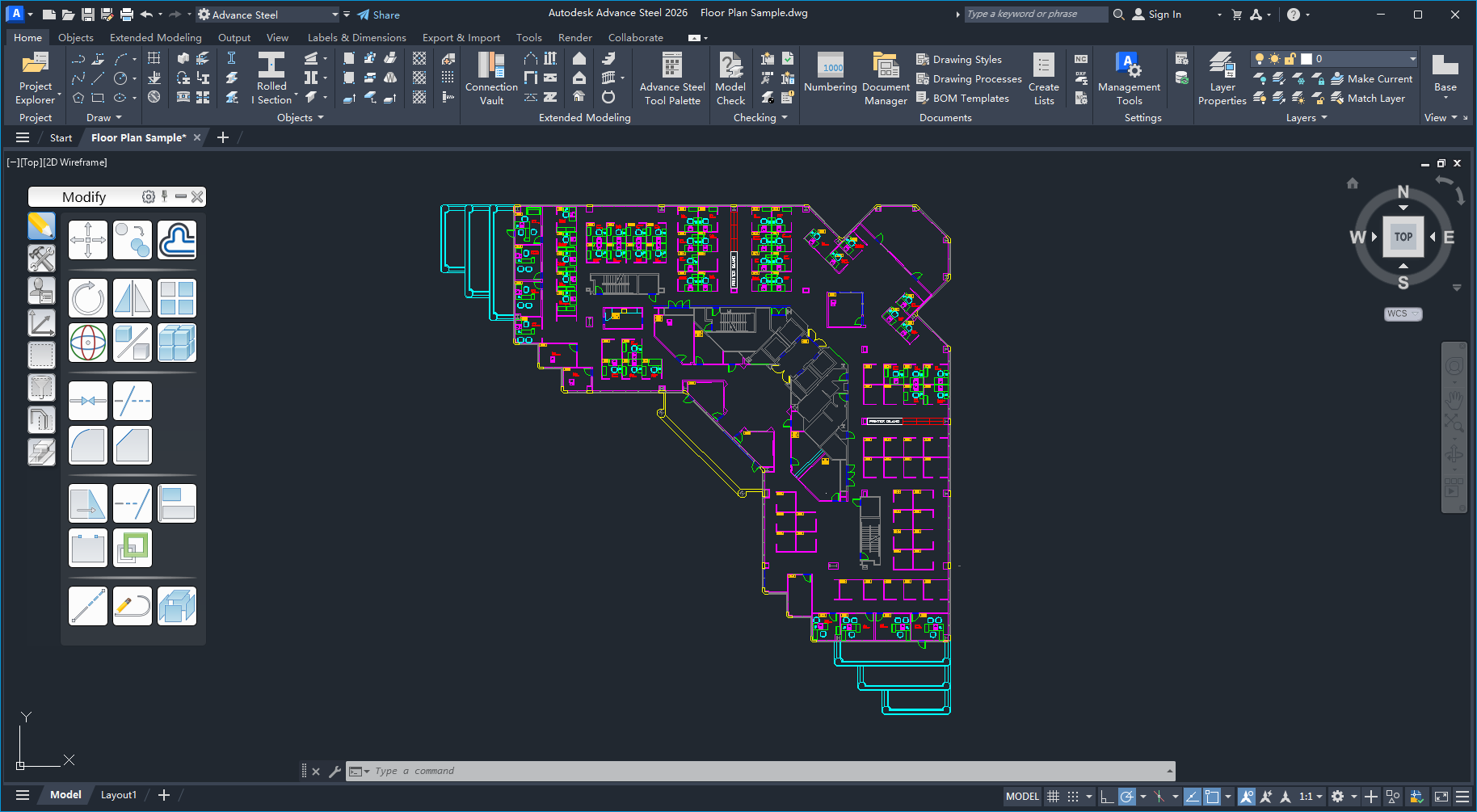This screenshot has width=1477, height=812.
Task: Click the Save icon in quick access toolbar
Action: (88, 15)
